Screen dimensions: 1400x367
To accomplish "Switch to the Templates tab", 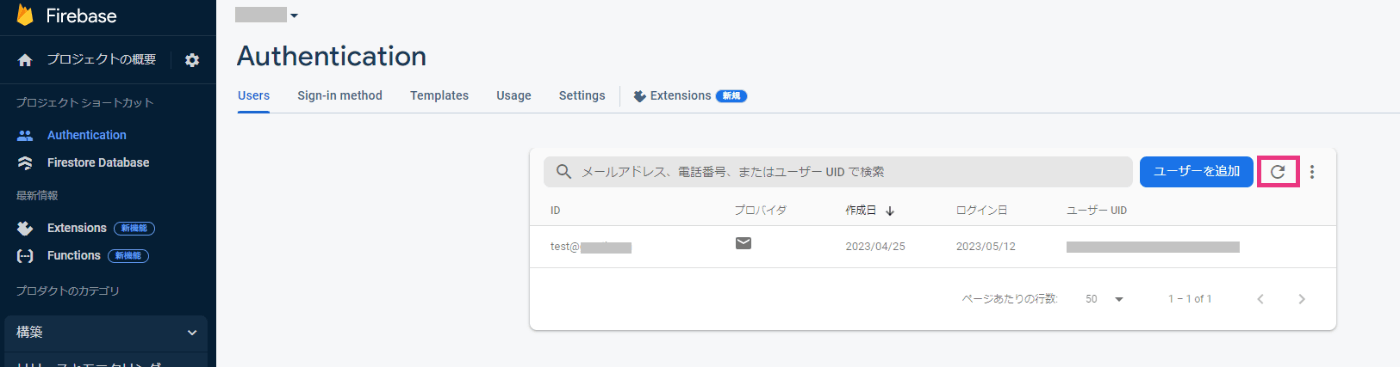I will coord(439,96).
